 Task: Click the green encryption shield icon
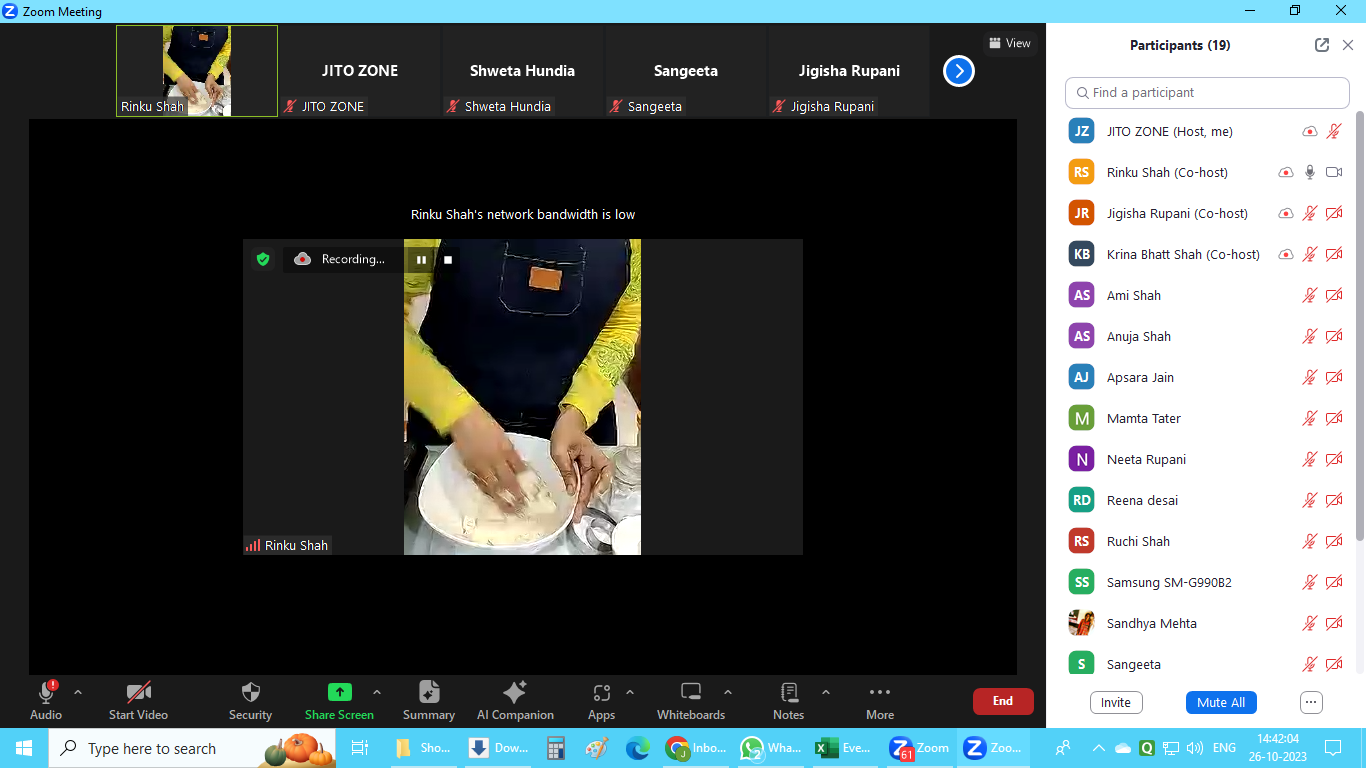[263, 259]
